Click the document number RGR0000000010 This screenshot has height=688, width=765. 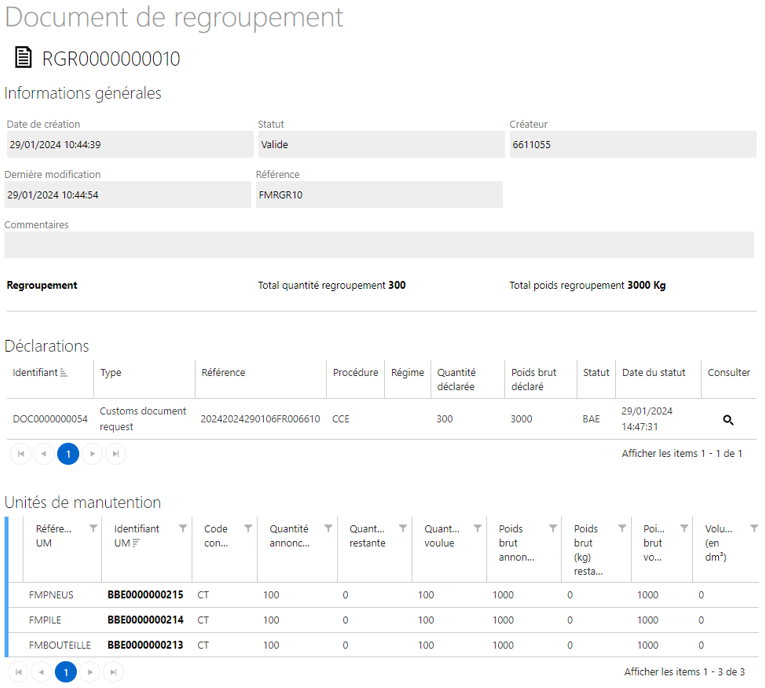click(111, 59)
